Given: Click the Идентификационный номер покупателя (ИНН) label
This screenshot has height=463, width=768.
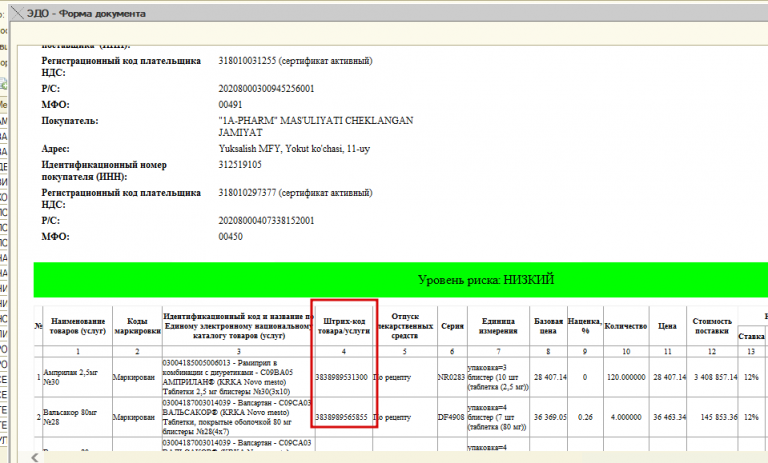Looking at the screenshot, I should pos(104,171).
